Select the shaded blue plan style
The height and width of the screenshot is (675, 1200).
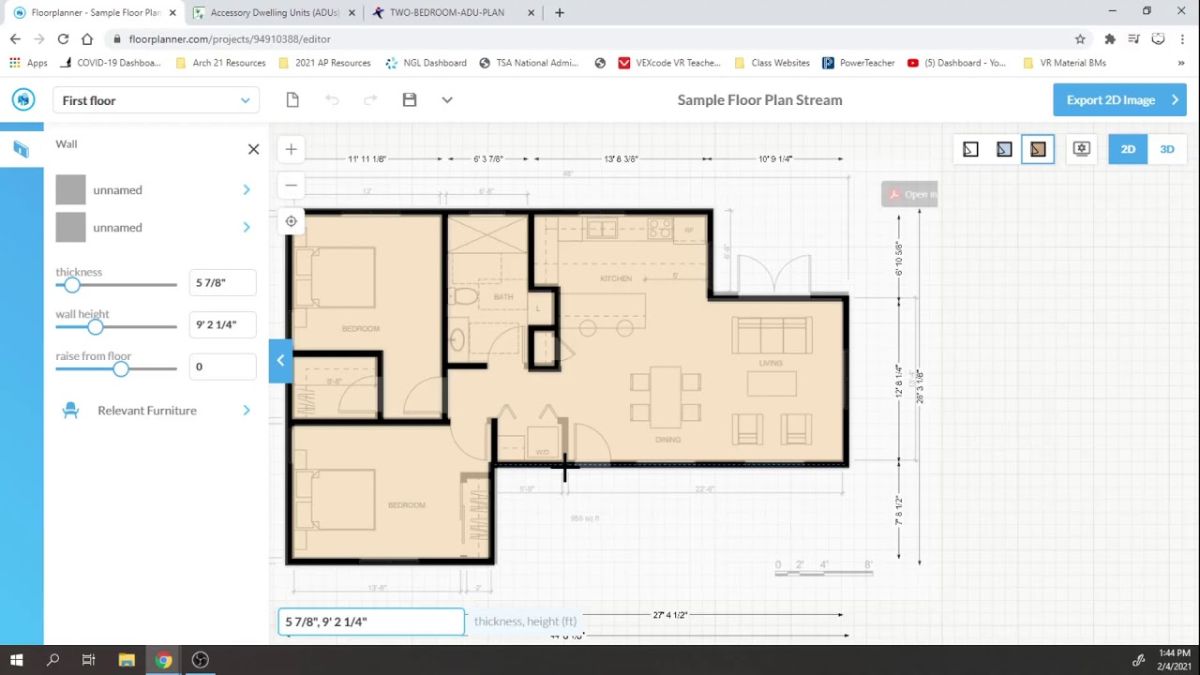[x=1003, y=148]
